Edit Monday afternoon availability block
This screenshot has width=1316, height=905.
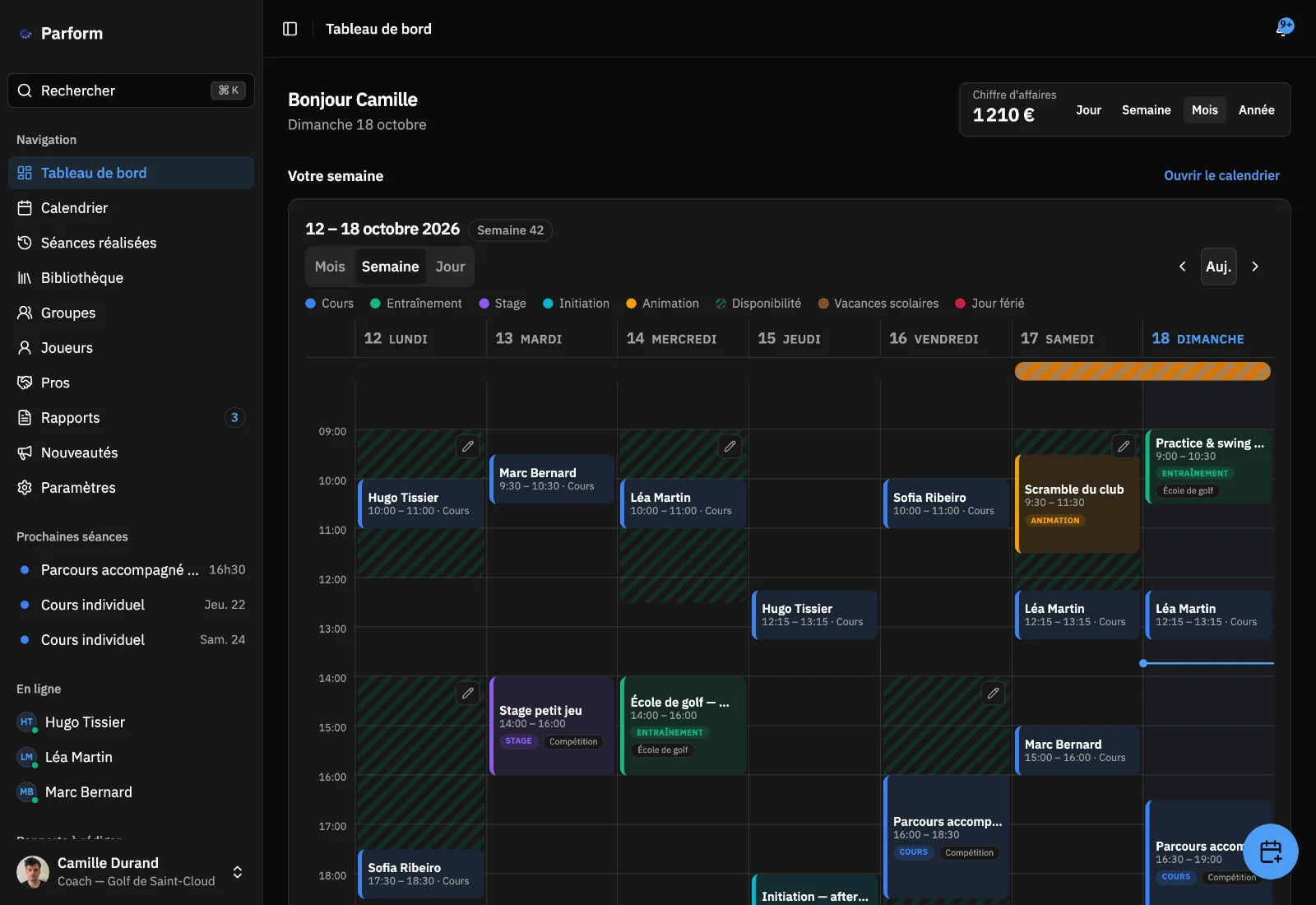[x=468, y=693]
